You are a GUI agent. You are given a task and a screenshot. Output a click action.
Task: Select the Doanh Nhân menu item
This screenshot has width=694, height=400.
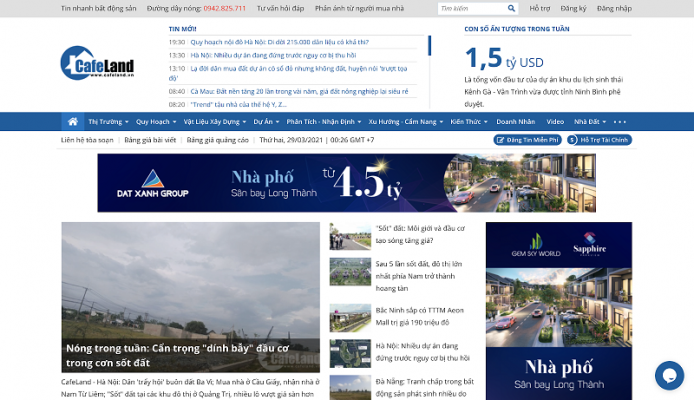pyautogui.click(x=515, y=121)
